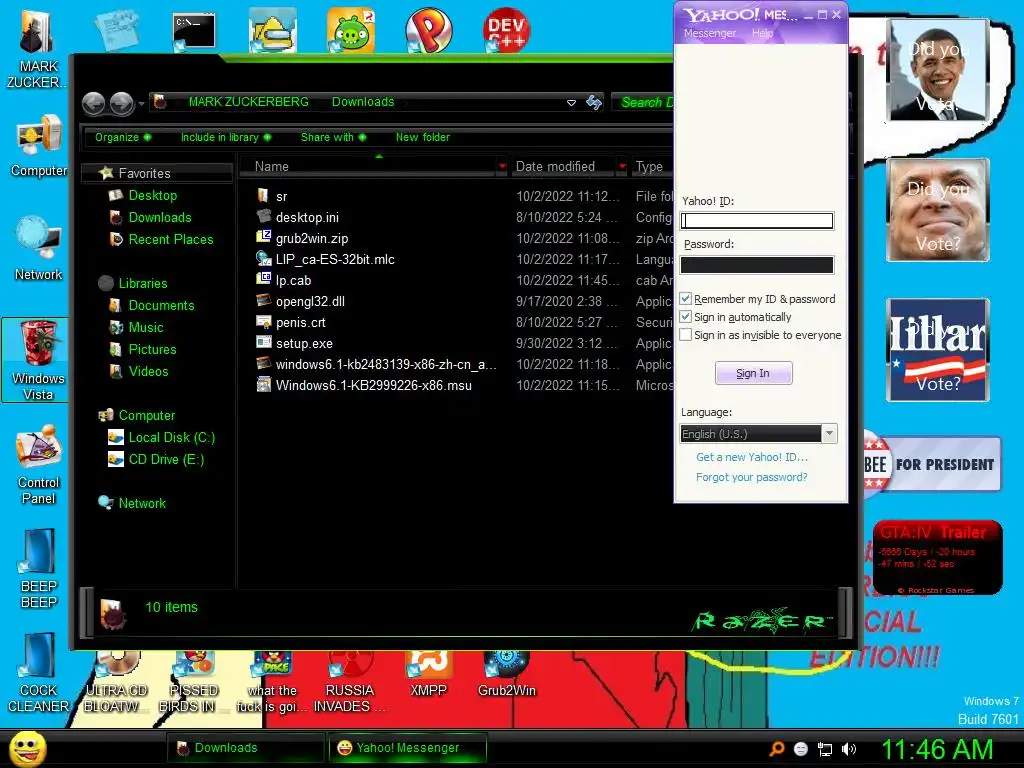Screen dimensions: 1024x768
Task: Click the GTA:IV Trailer countdown gadget
Action: [x=937, y=557]
